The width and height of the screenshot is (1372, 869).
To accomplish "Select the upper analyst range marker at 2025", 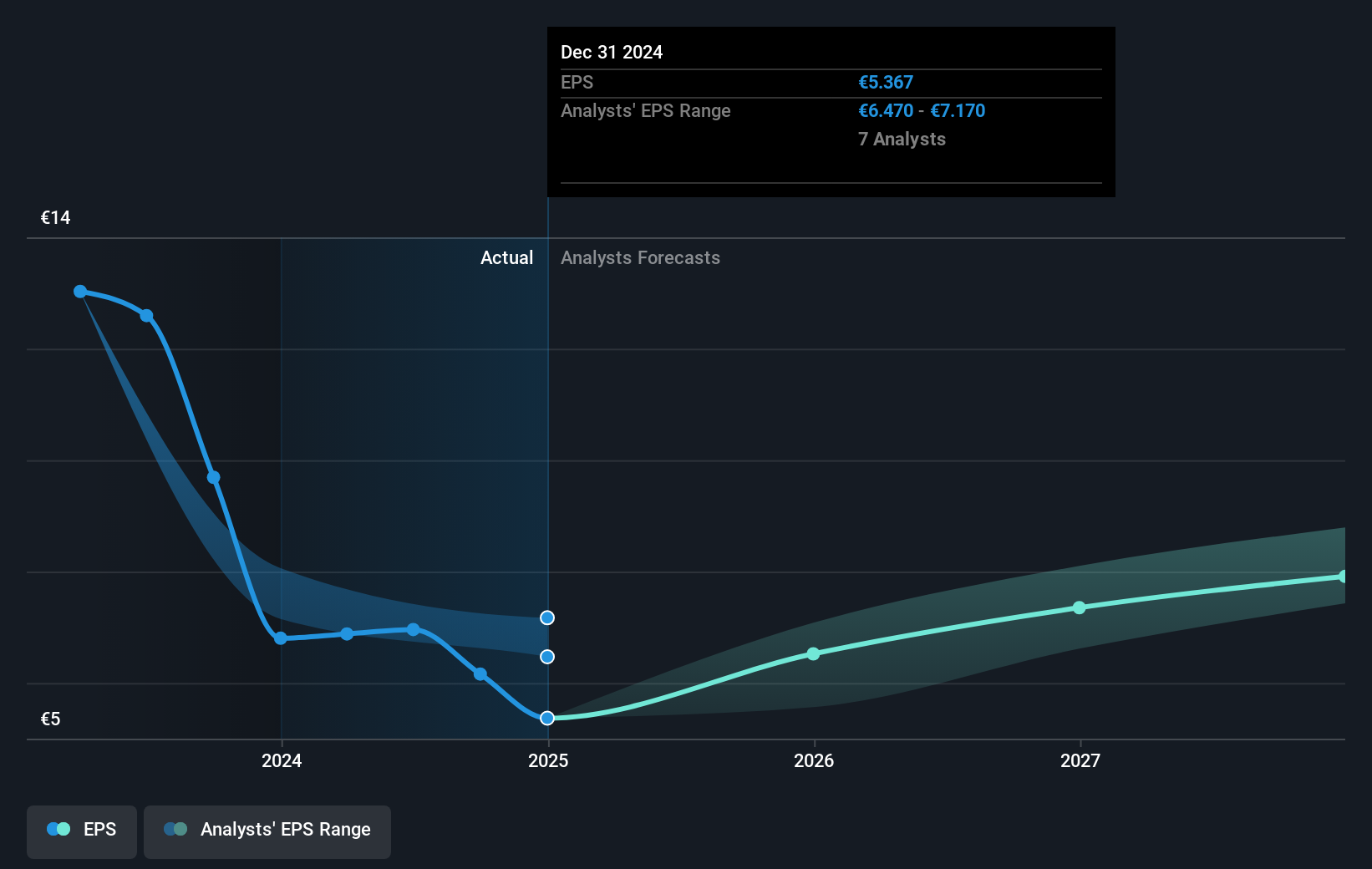I will [x=547, y=617].
